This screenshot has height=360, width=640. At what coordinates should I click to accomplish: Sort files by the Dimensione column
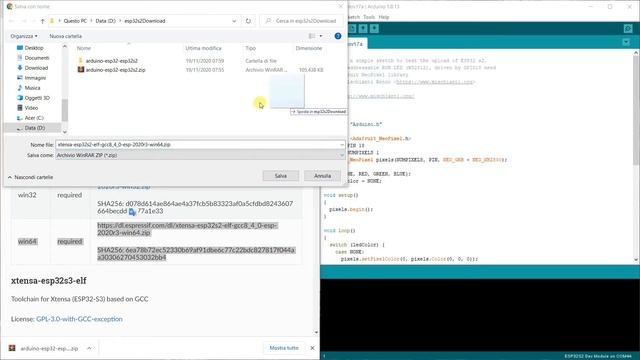click(309, 48)
